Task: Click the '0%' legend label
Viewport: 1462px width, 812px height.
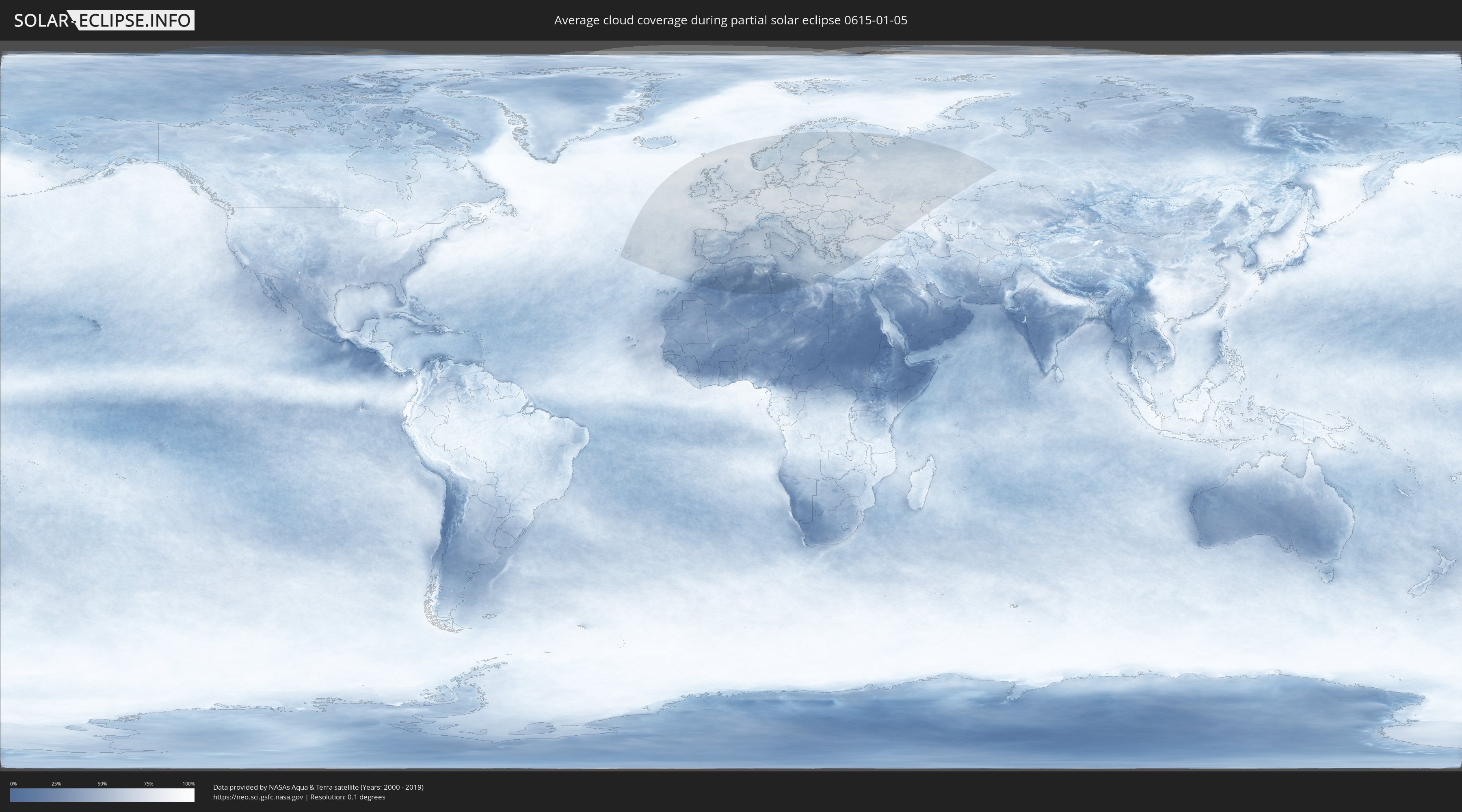Action: pyautogui.click(x=13, y=784)
